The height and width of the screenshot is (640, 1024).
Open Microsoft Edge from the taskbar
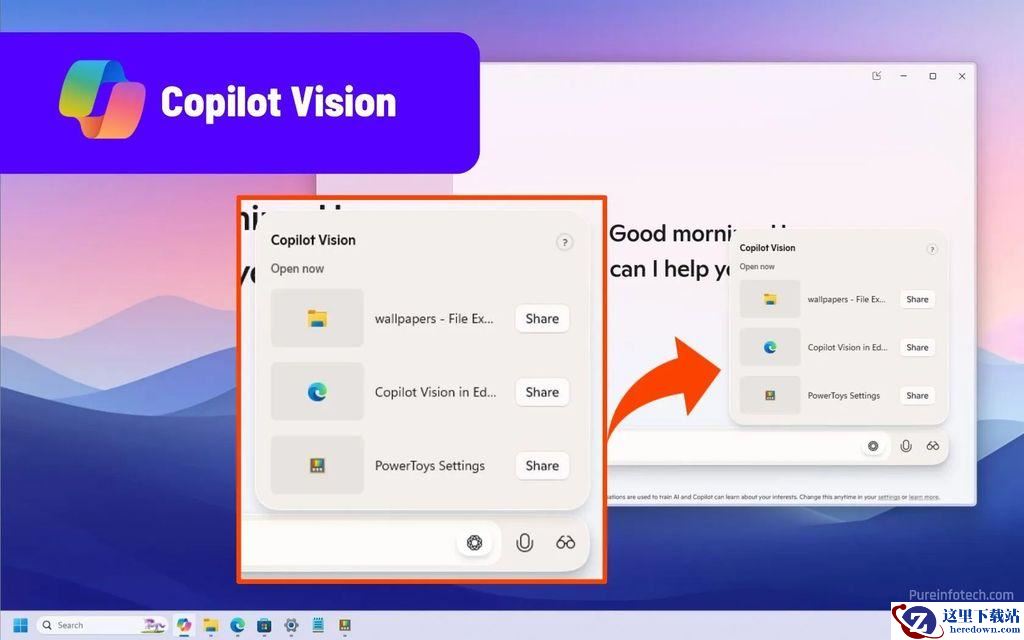(x=237, y=625)
